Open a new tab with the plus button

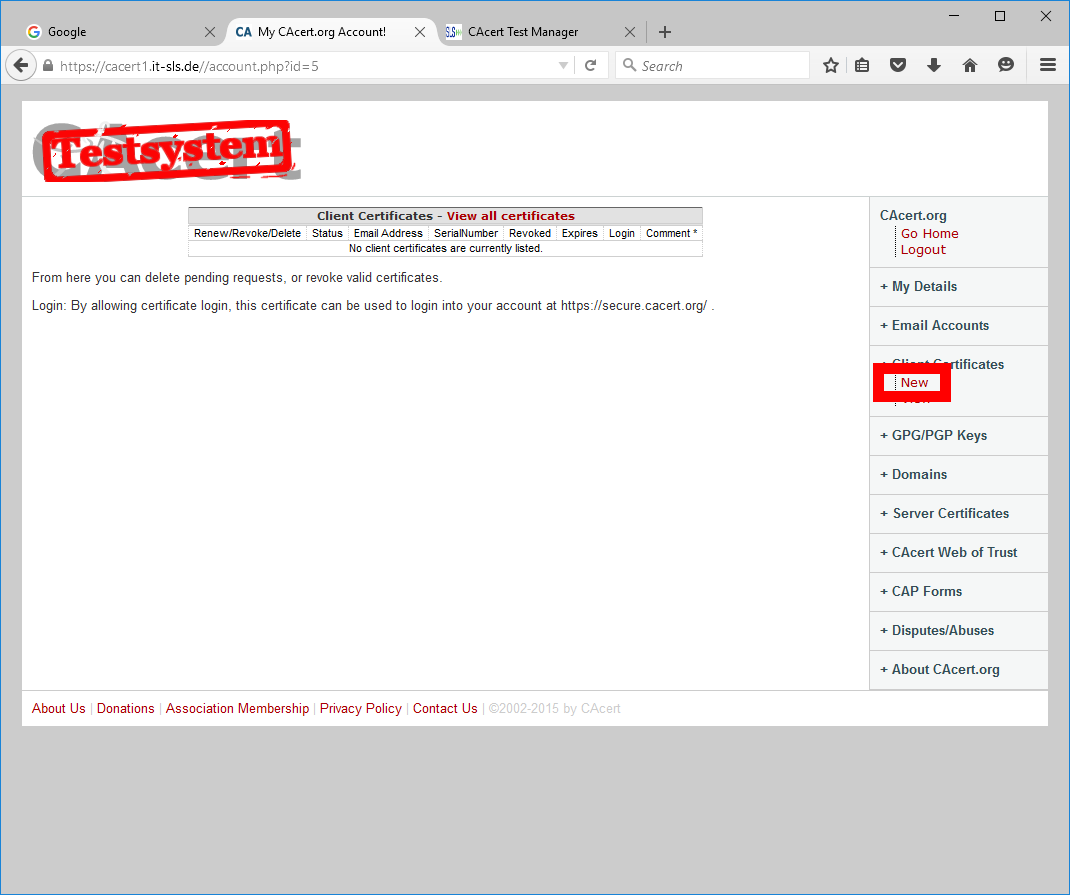pos(665,32)
